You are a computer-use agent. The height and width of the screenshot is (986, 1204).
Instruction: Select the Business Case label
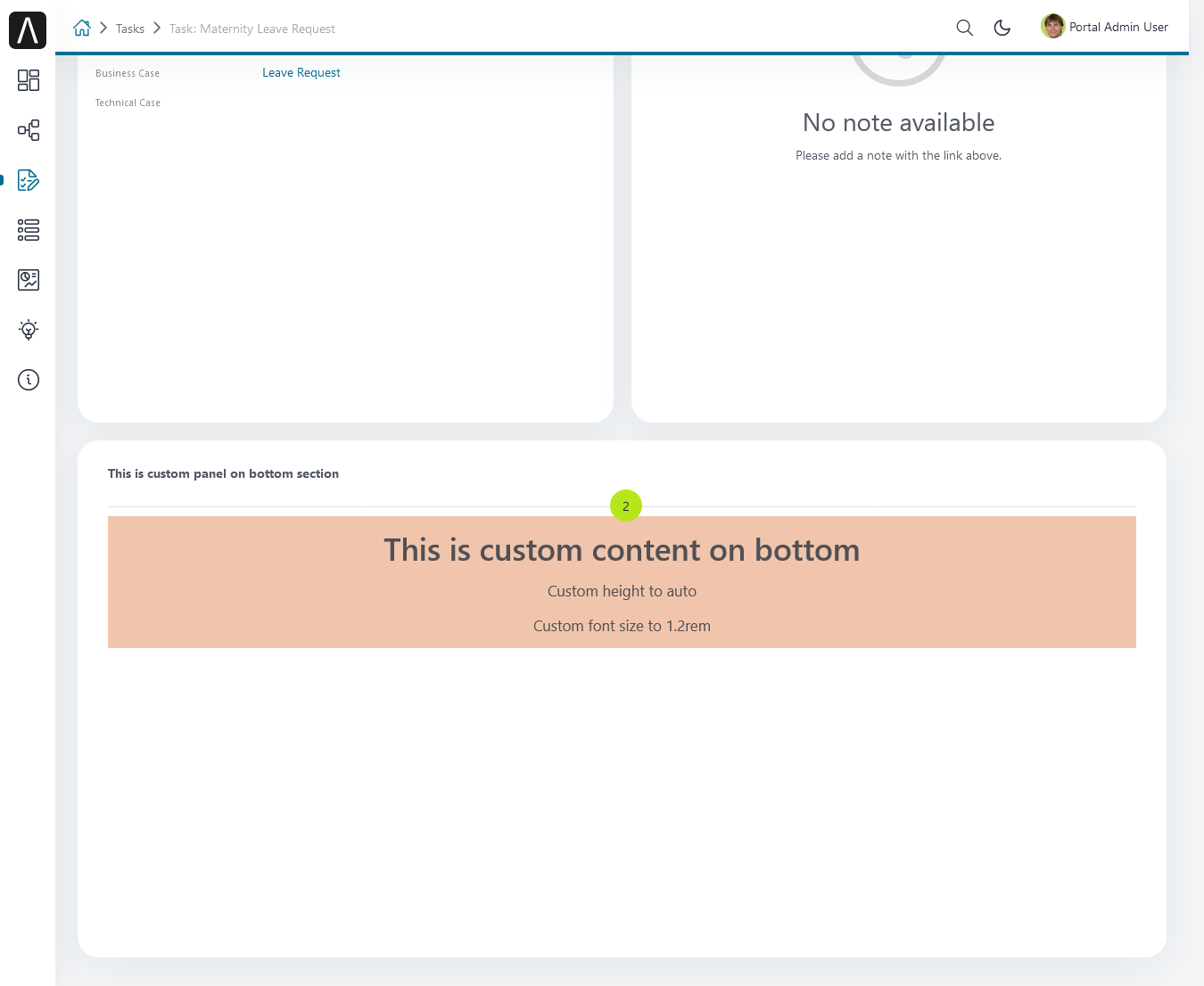128,73
